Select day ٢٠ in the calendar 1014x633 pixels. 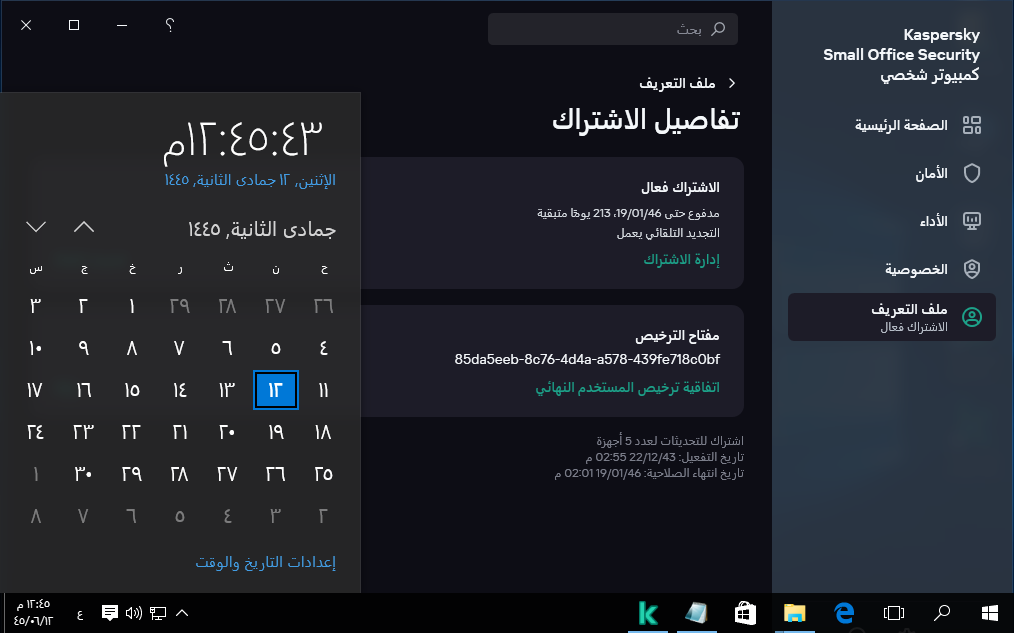tap(227, 432)
